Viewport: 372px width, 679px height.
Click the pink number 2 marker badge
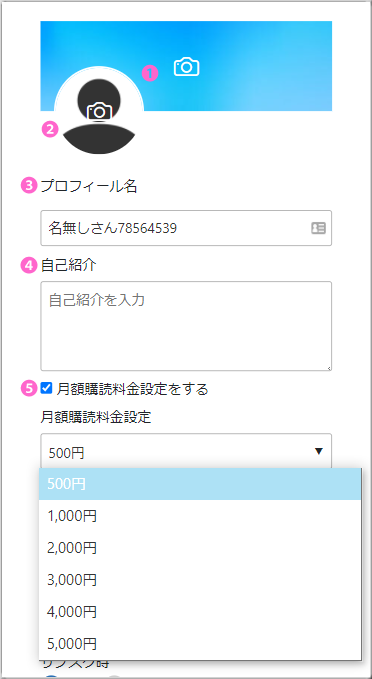point(50,129)
